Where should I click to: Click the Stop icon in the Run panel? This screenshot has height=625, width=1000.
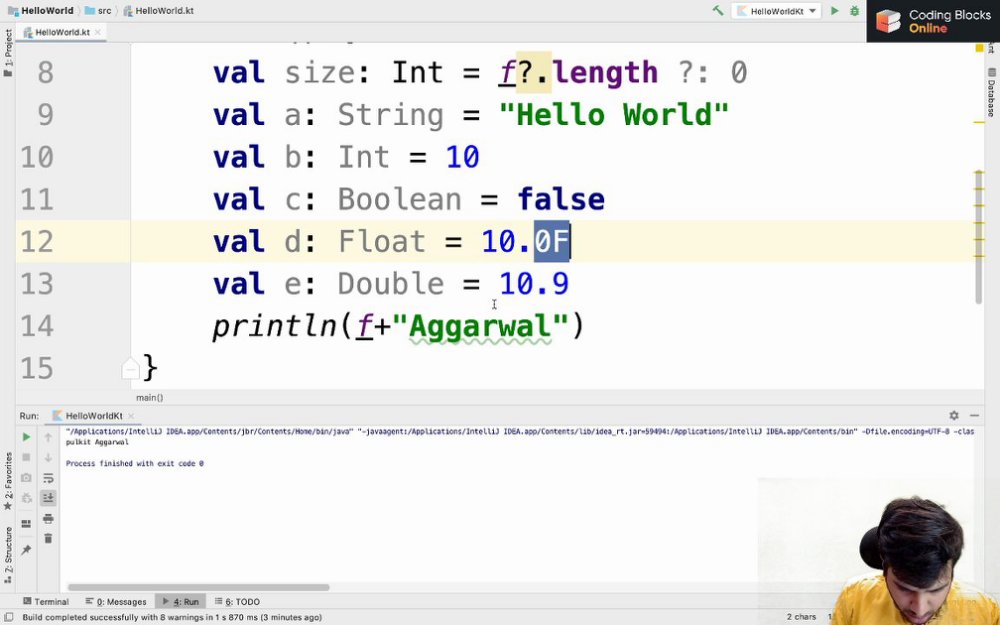point(26,457)
